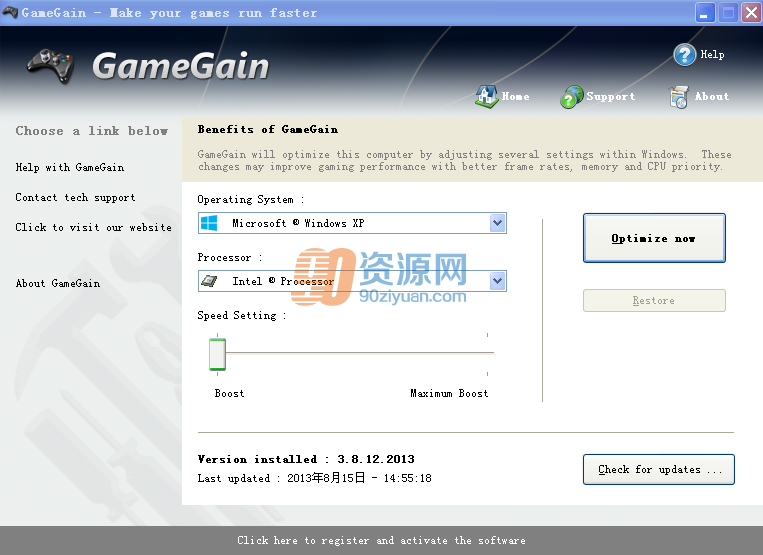Click the Maximum Boost label

pos(449,393)
